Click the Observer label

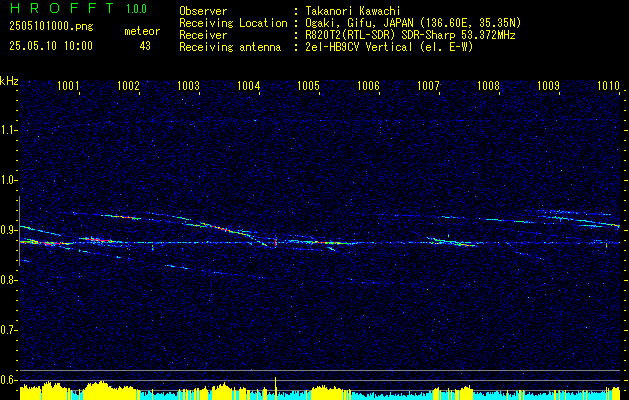point(203,11)
